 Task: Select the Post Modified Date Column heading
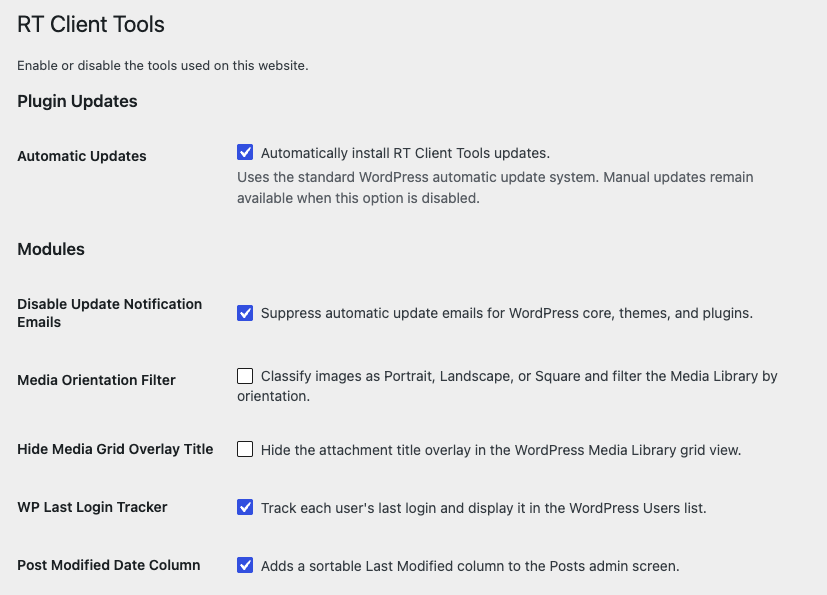[x=109, y=565]
